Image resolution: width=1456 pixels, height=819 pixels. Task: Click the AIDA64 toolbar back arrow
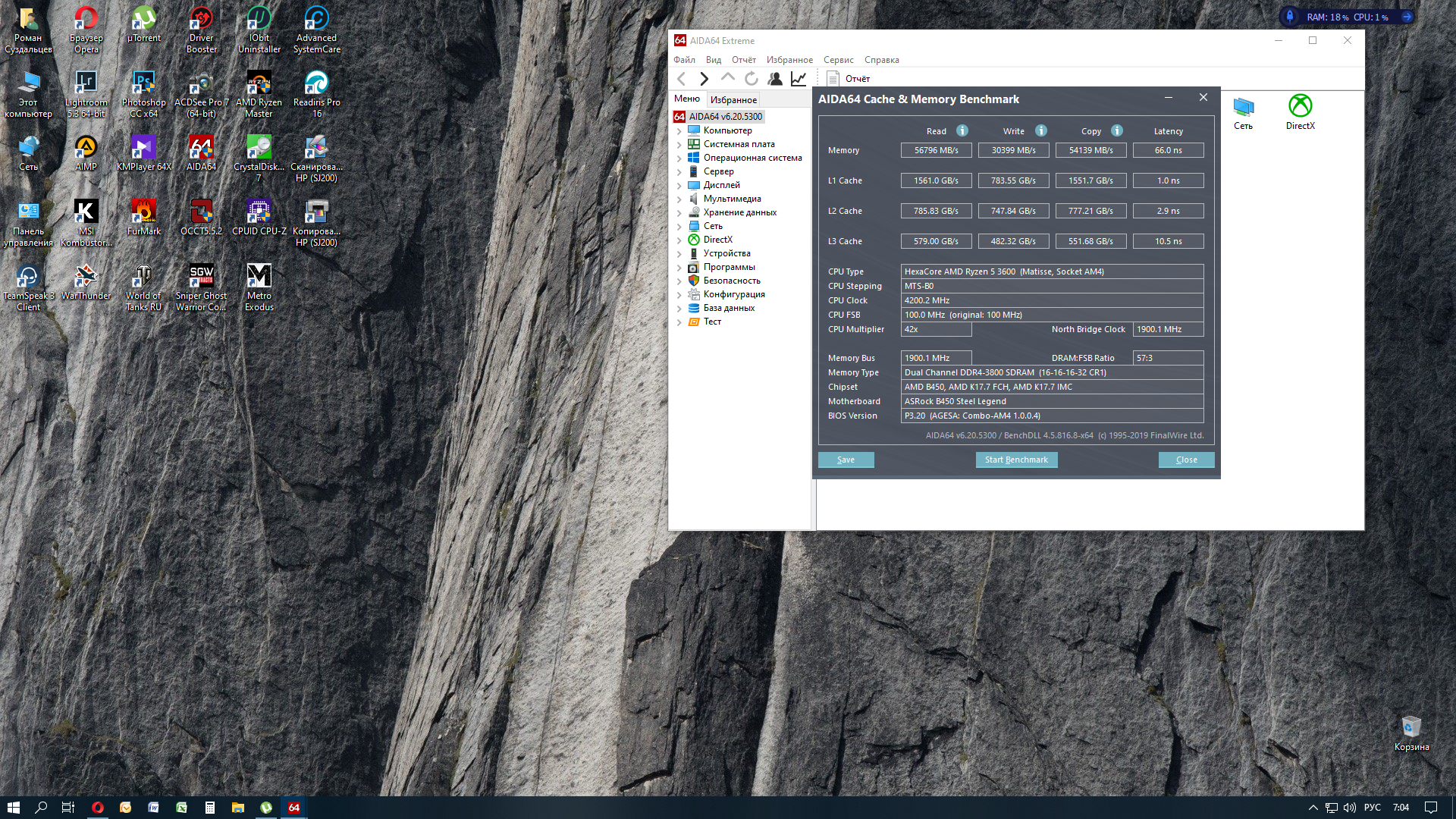pos(681,79)
